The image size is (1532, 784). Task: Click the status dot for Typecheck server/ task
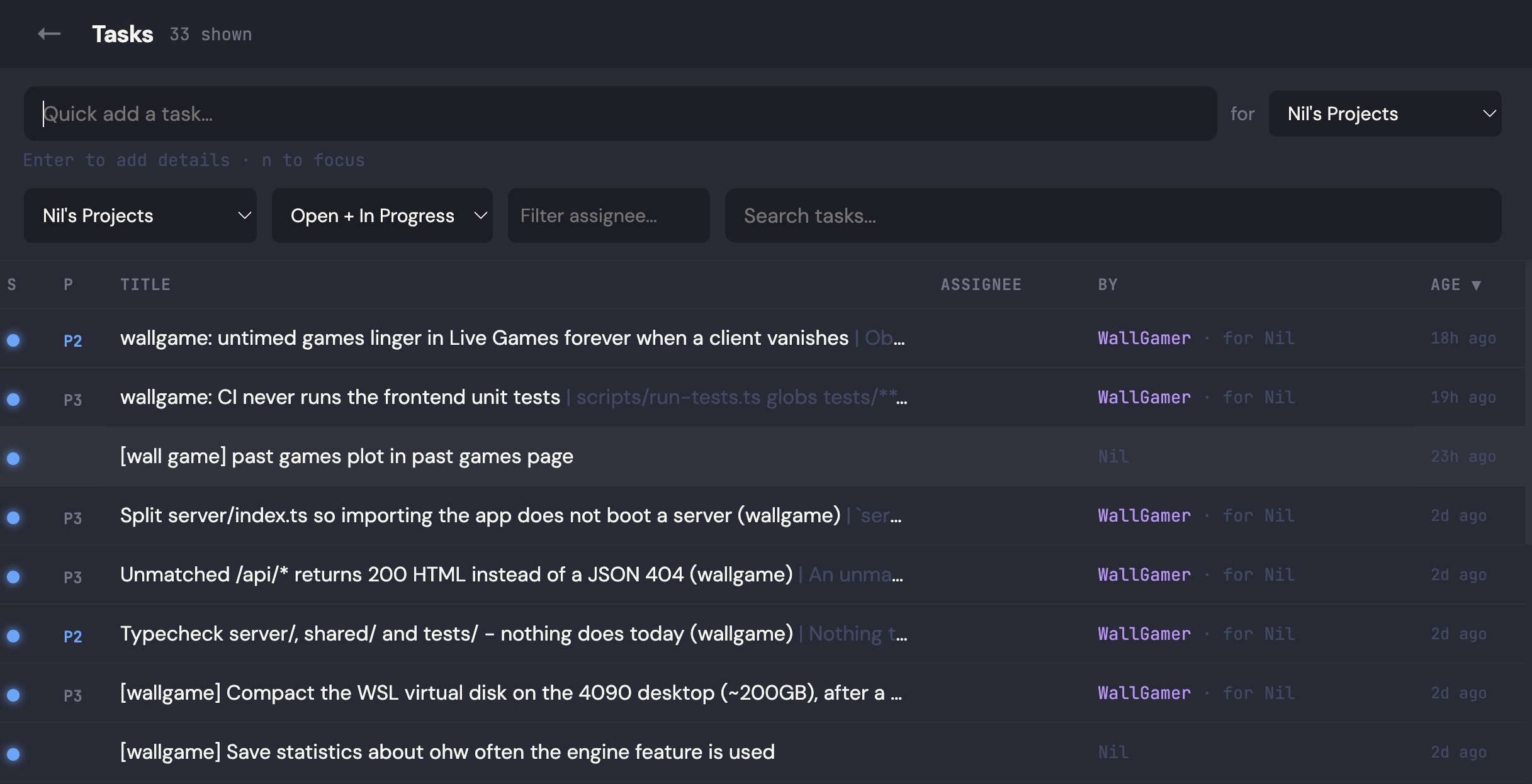(13, 636)
